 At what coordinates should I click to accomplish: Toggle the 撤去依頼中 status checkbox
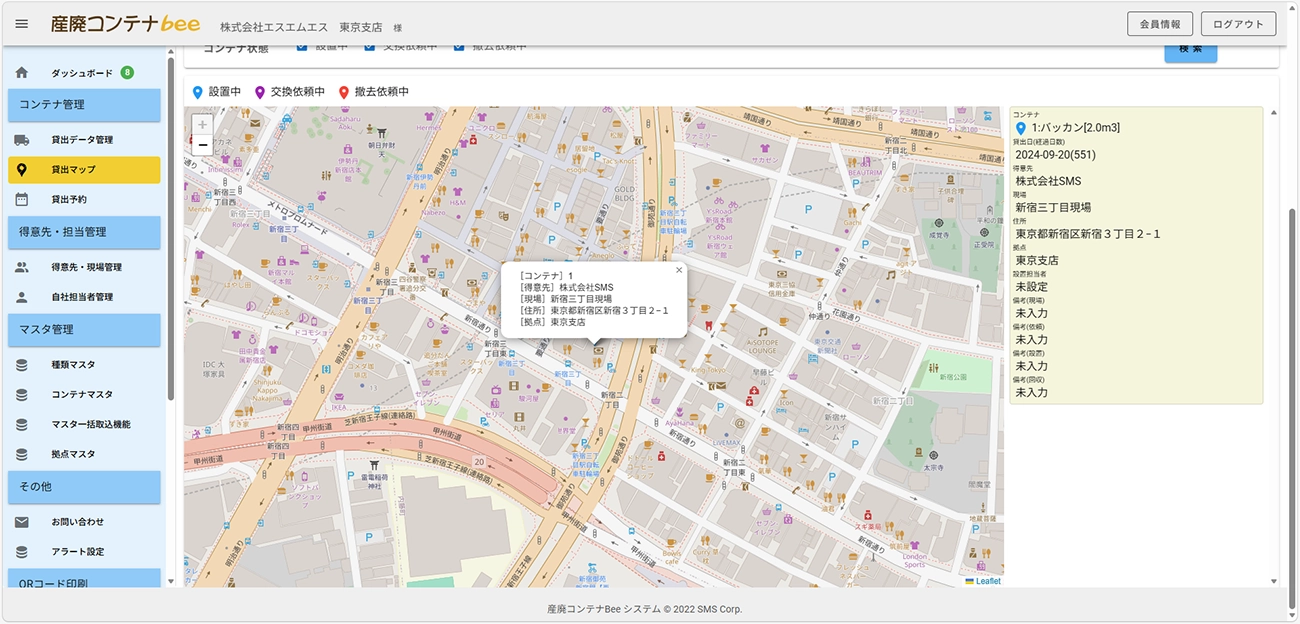(x=459, y=48)
